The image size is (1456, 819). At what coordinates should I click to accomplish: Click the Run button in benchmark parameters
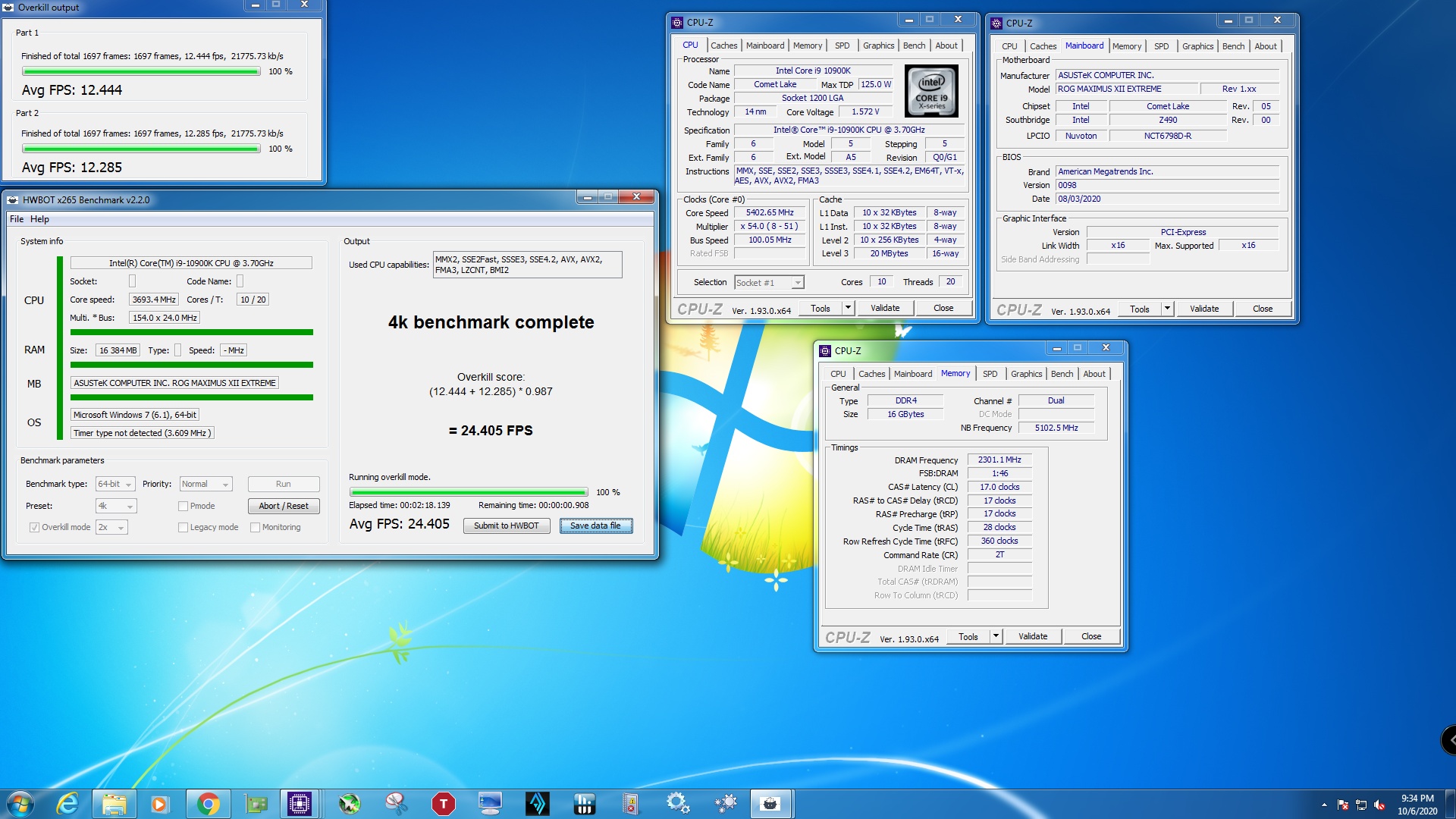coord(284,484)
